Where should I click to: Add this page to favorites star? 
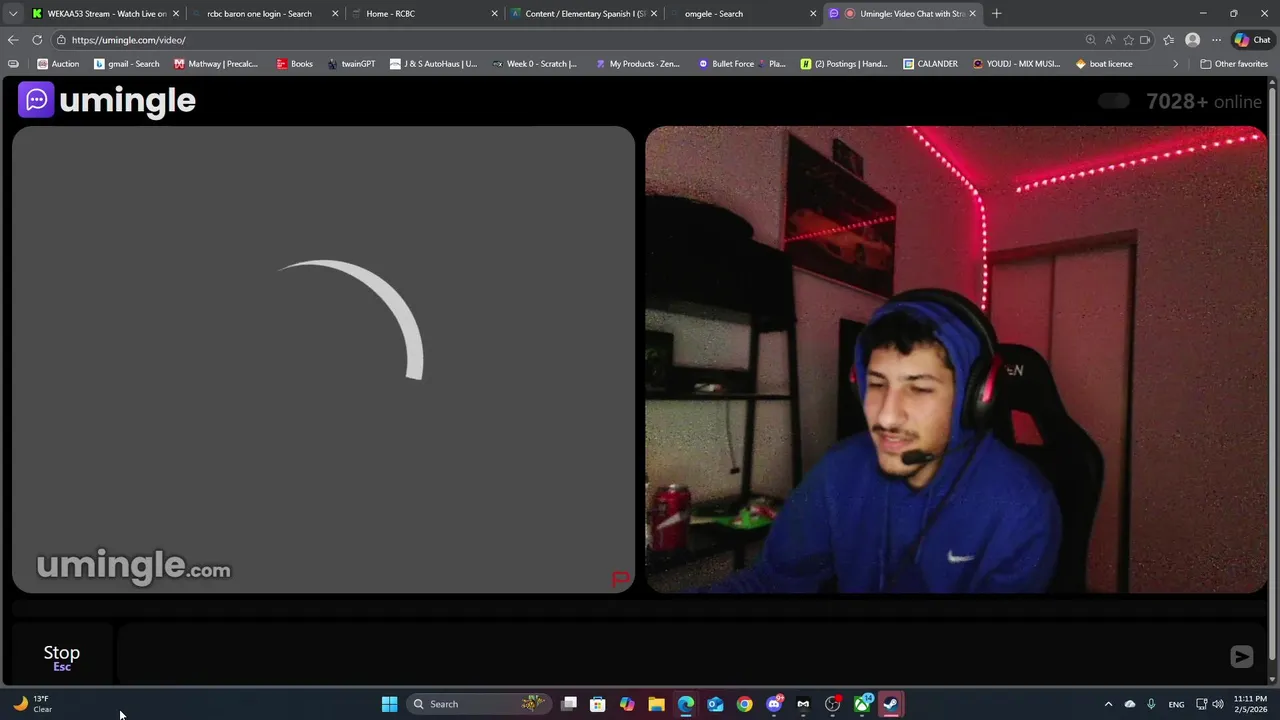(1129, 40)
